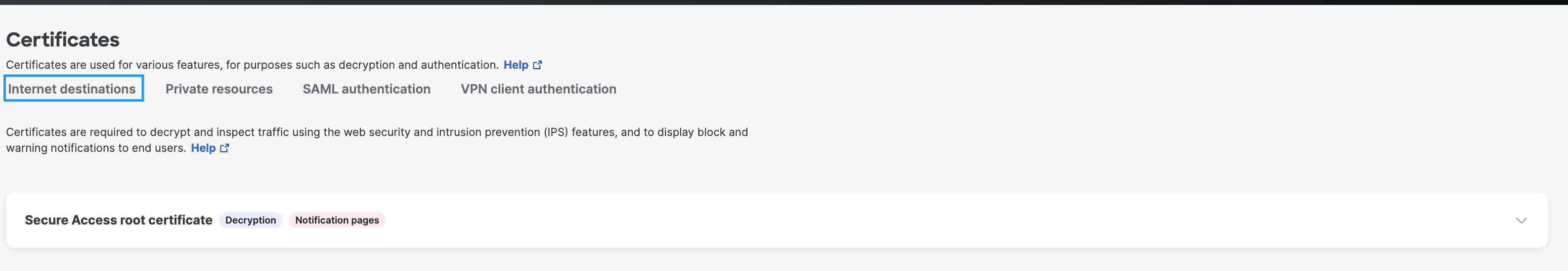Click the 'decryption and authentication' phrase in the subtitle
The image size is (1568, 271).
418,65
